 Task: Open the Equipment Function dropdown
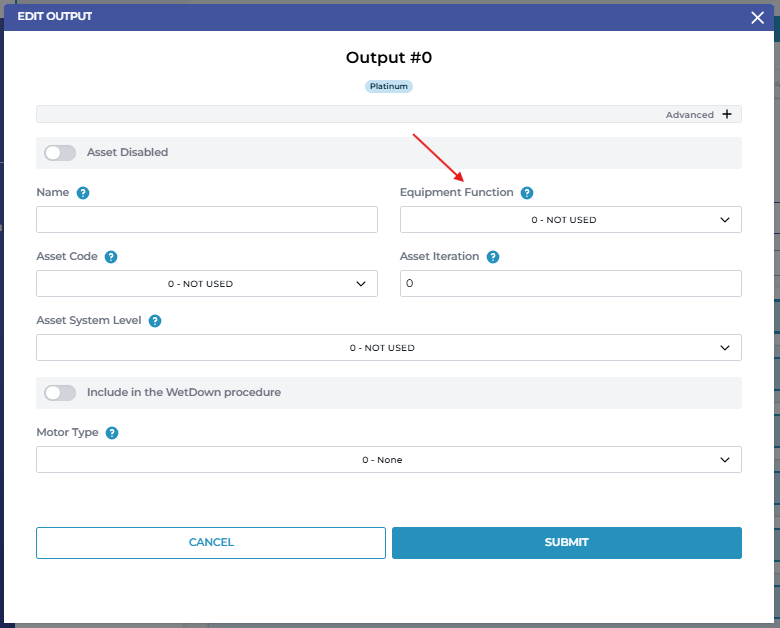tap(570, 220)
